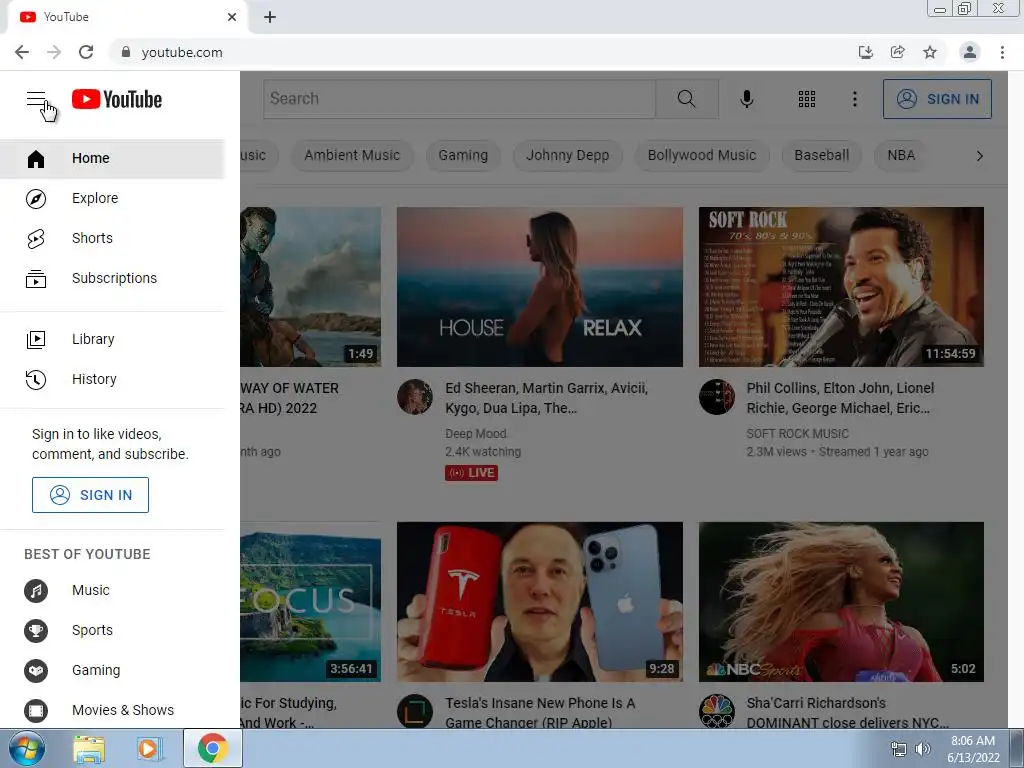This screenshot has width=1024, height=768.
Task: Select the Baseball filter chip
Action: (x=822, y=155)
